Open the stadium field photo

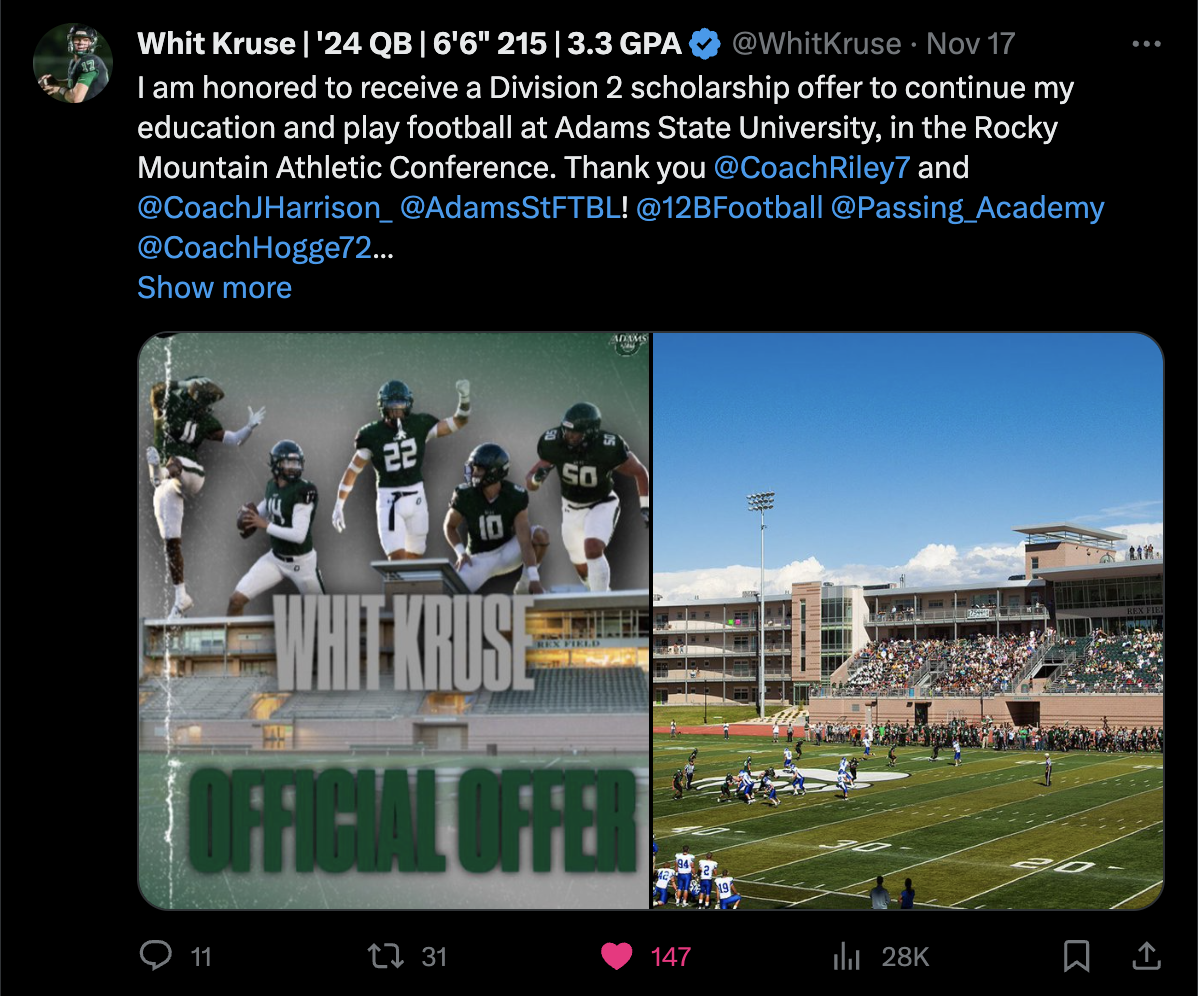coord(908,621)
